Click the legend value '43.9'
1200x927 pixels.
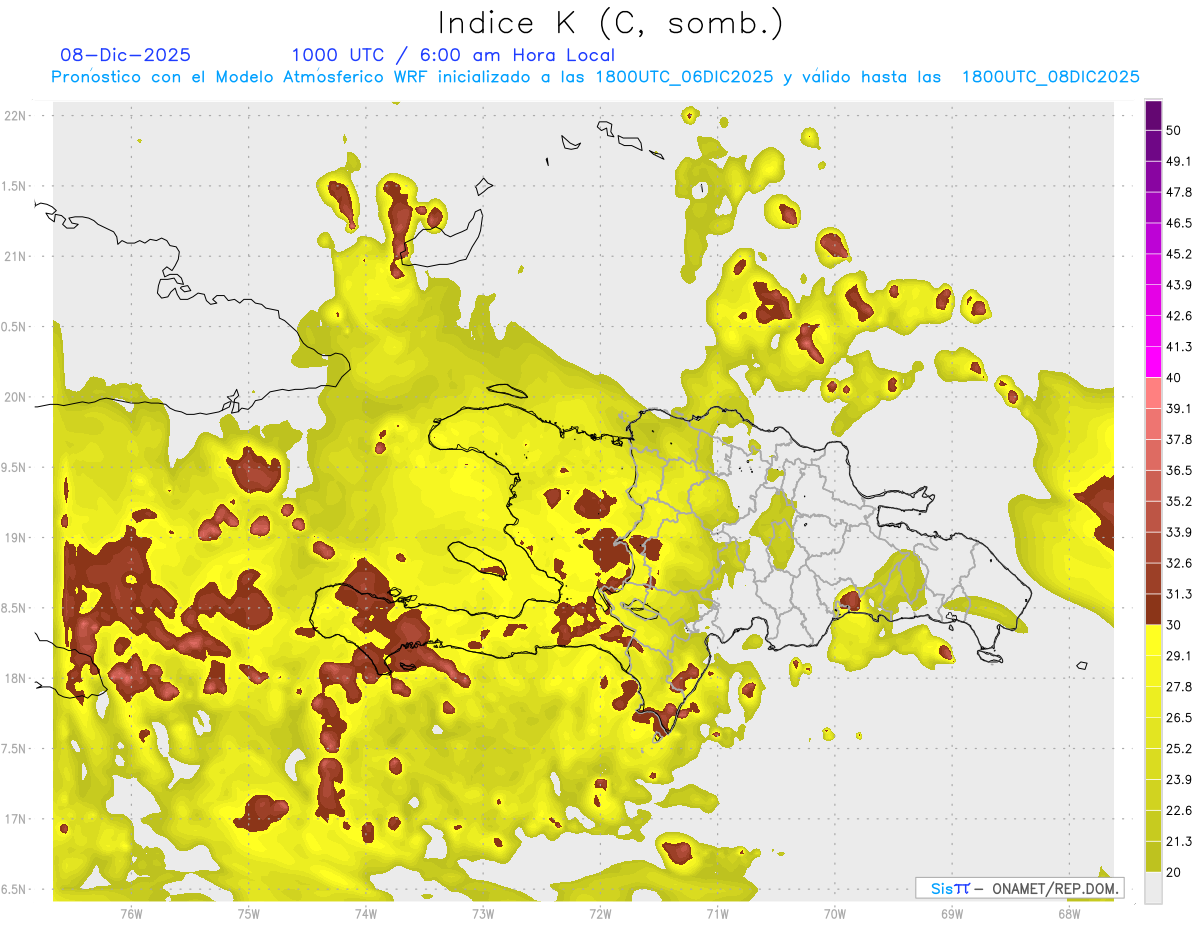pyautogui.click(x=1179, y=285)
